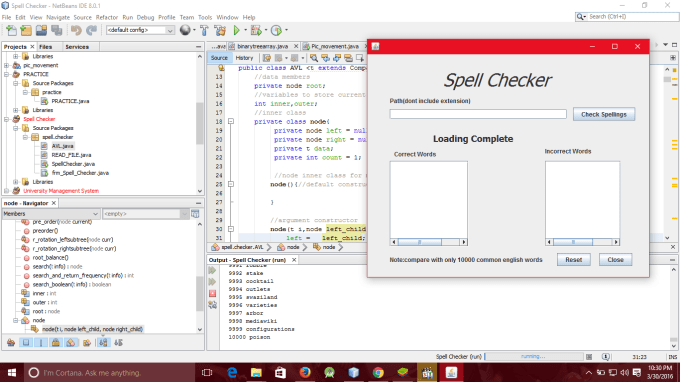The width and height of the screenshot is (680, 382).
Task: Click the Debug Project toolbar icon
Action: click(256, 30)
